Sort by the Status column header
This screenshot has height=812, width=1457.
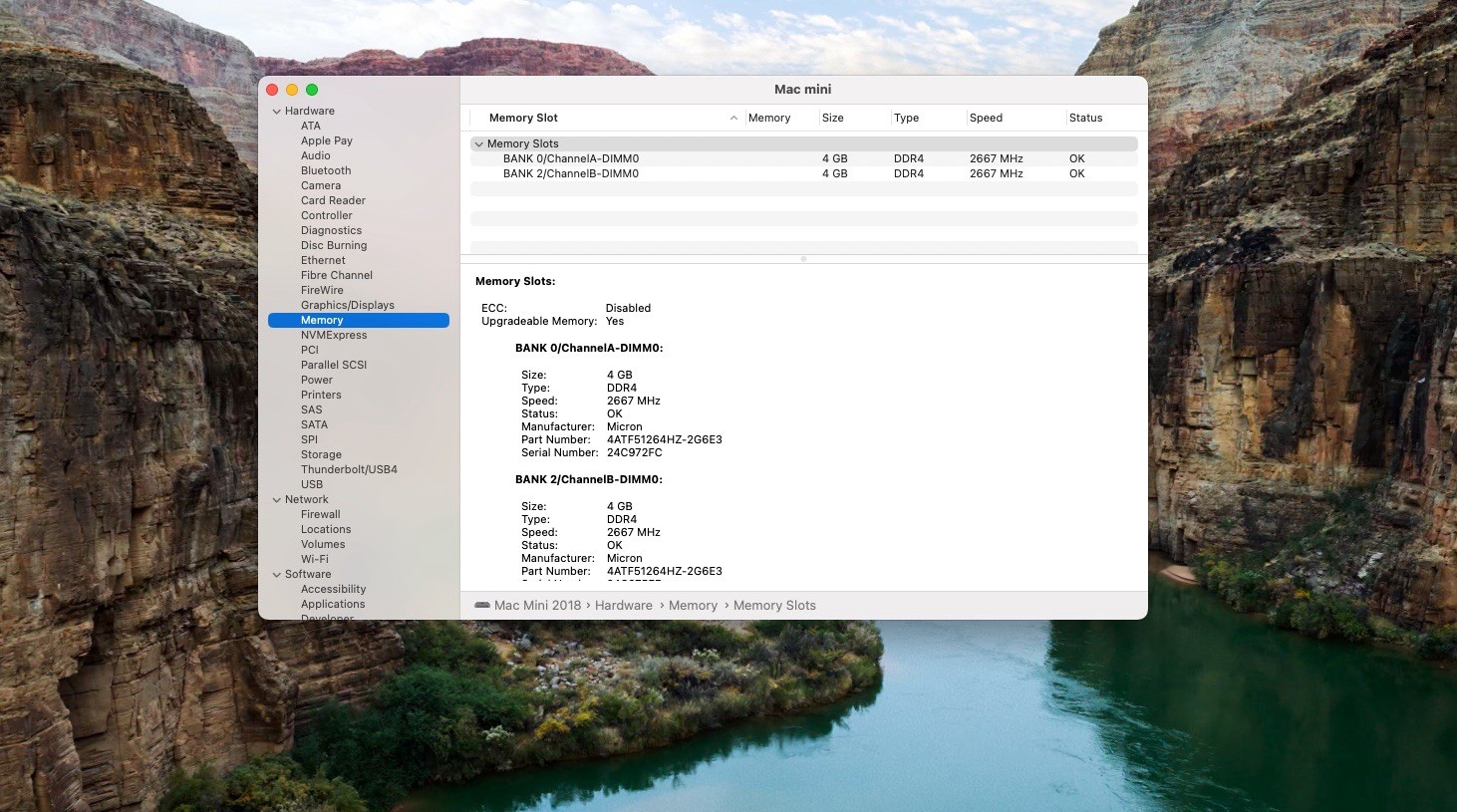[x=1085, y=118]
